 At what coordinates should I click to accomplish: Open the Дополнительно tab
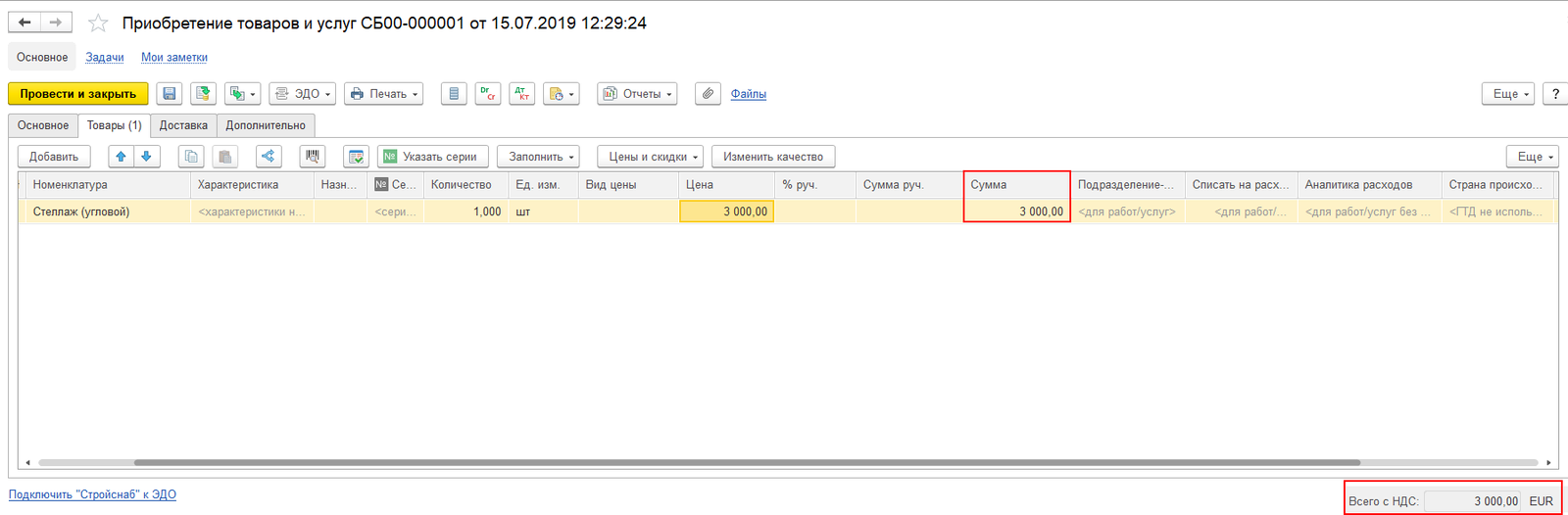pyautogui.click(x=266, y=125)
